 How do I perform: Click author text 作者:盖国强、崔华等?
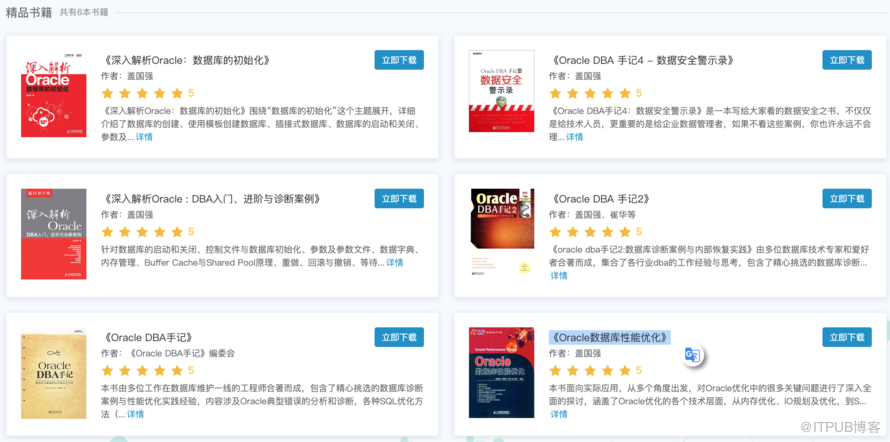[592, 215]
